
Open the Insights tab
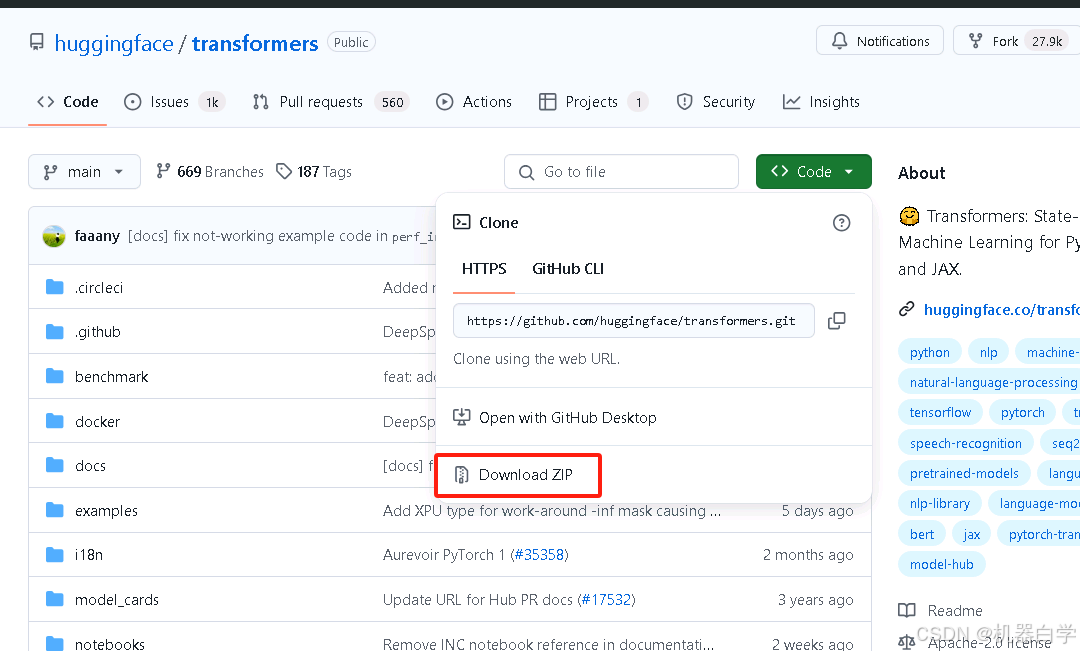pyautogui.click(x=821, y=102)
